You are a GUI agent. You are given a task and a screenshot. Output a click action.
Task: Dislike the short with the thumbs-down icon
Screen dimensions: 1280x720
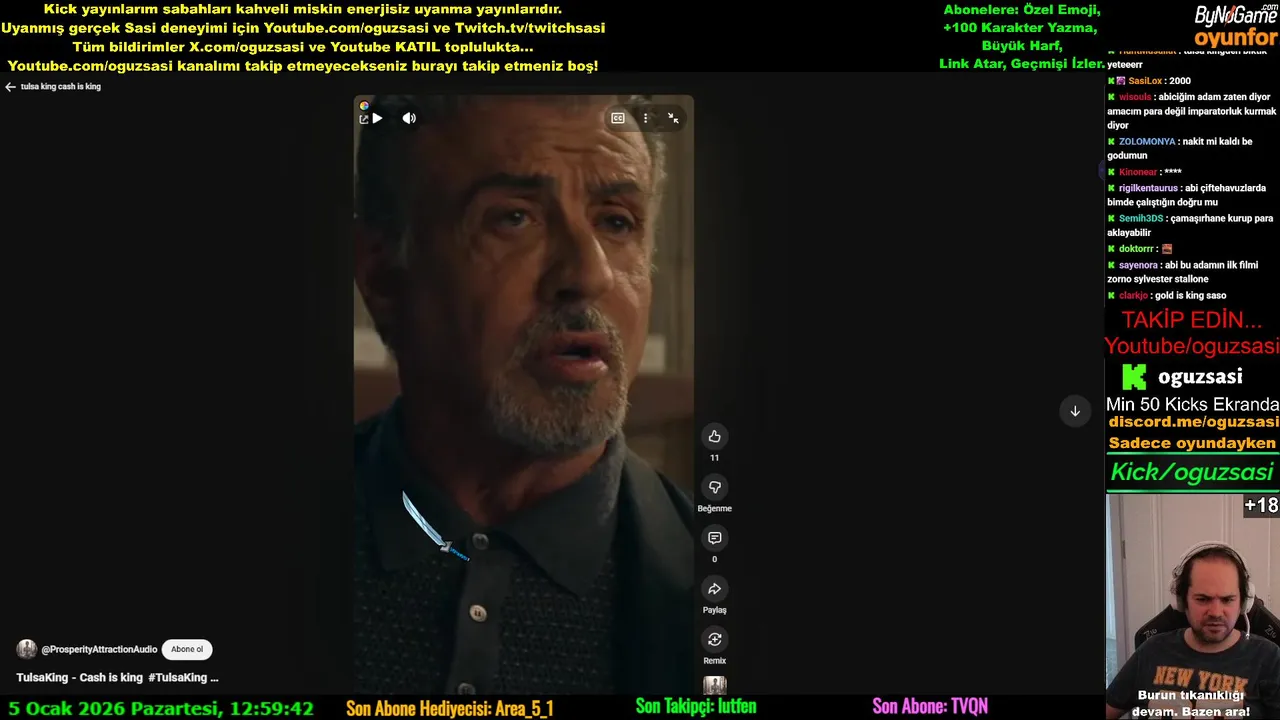714,487
